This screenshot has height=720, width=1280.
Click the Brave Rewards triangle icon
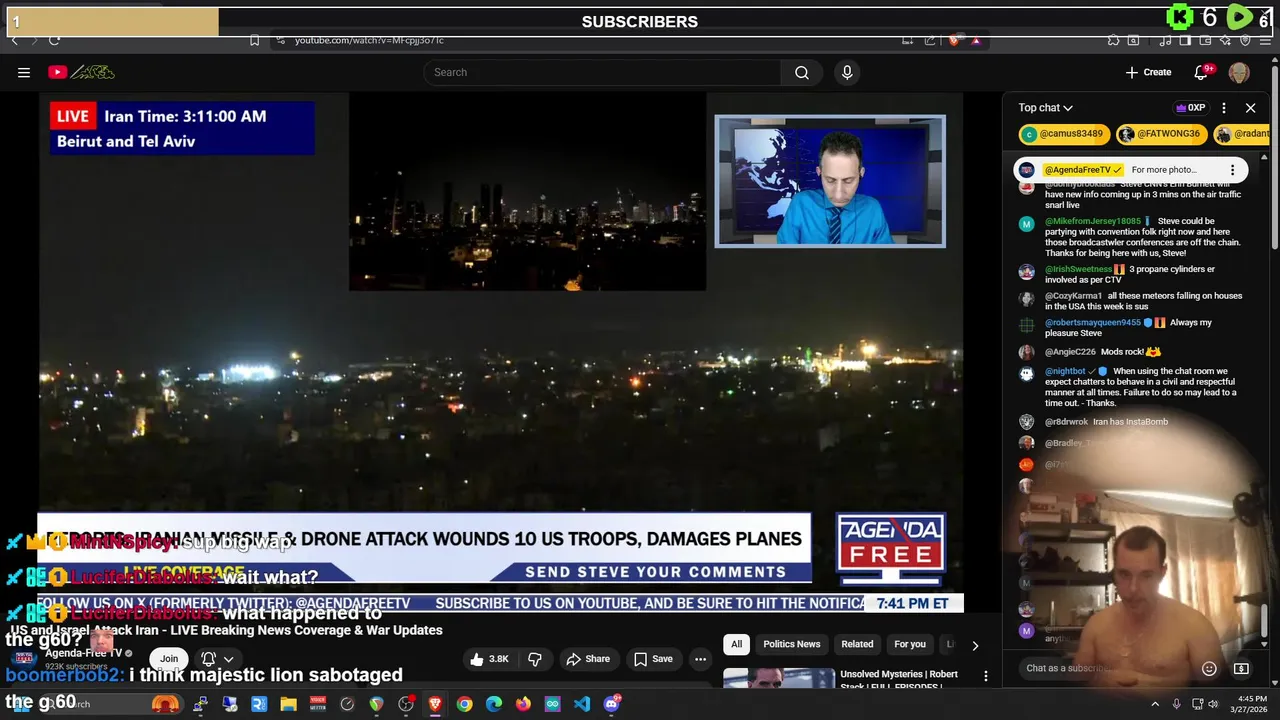pos(975,40)
